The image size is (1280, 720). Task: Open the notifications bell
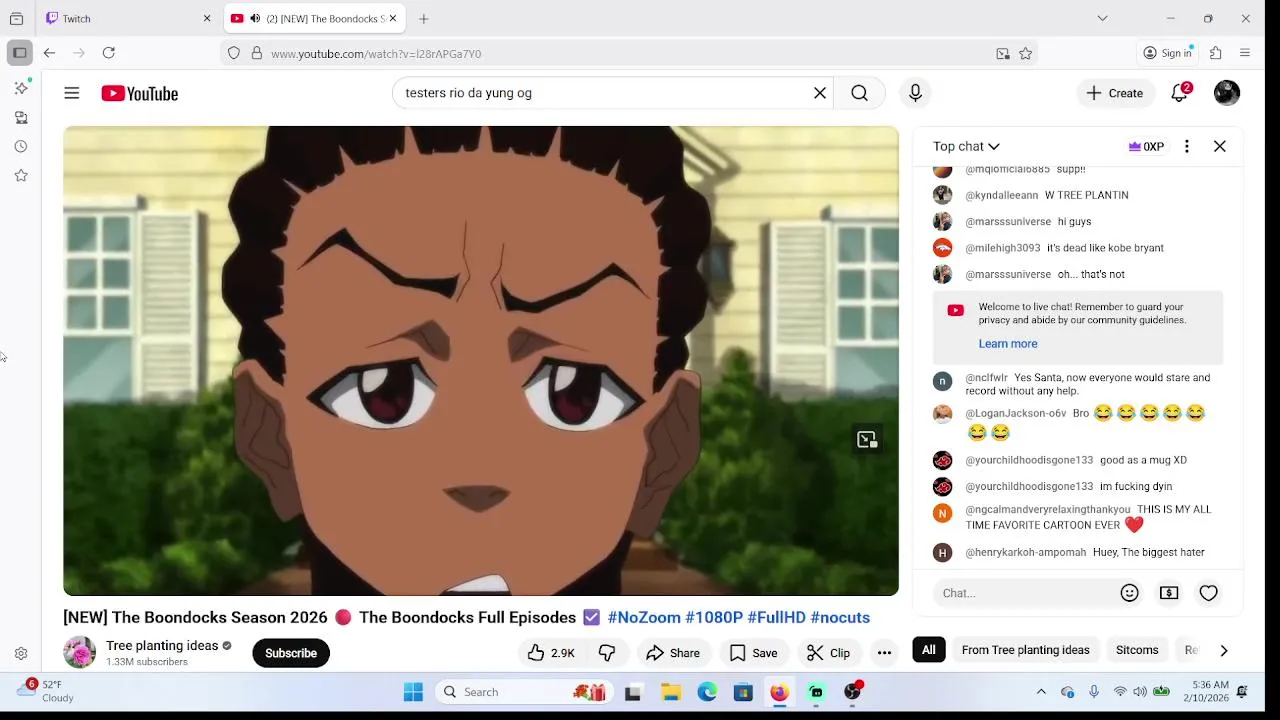pos(1180,93)
